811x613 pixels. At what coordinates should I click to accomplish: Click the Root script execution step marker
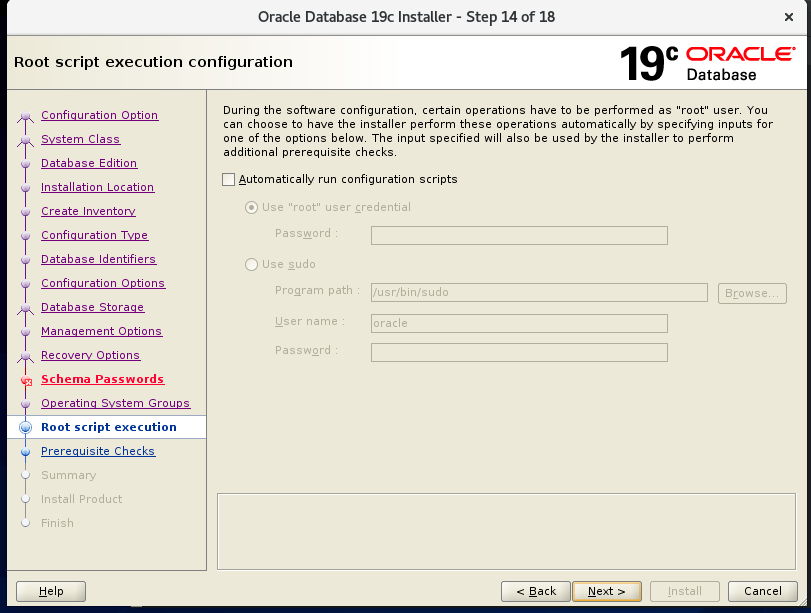25,427
